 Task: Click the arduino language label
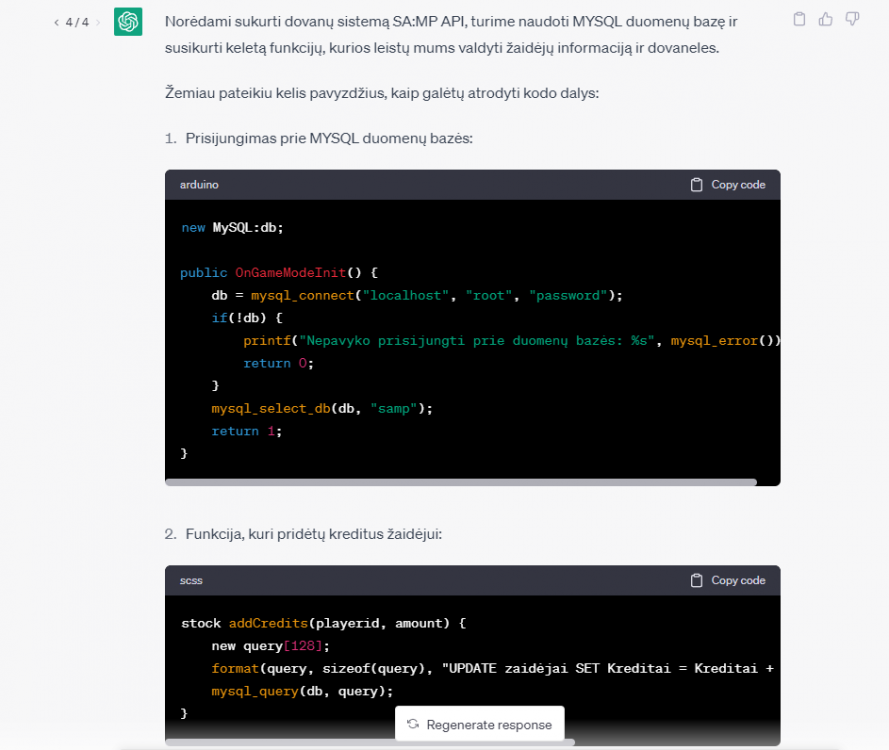[199, 185]
